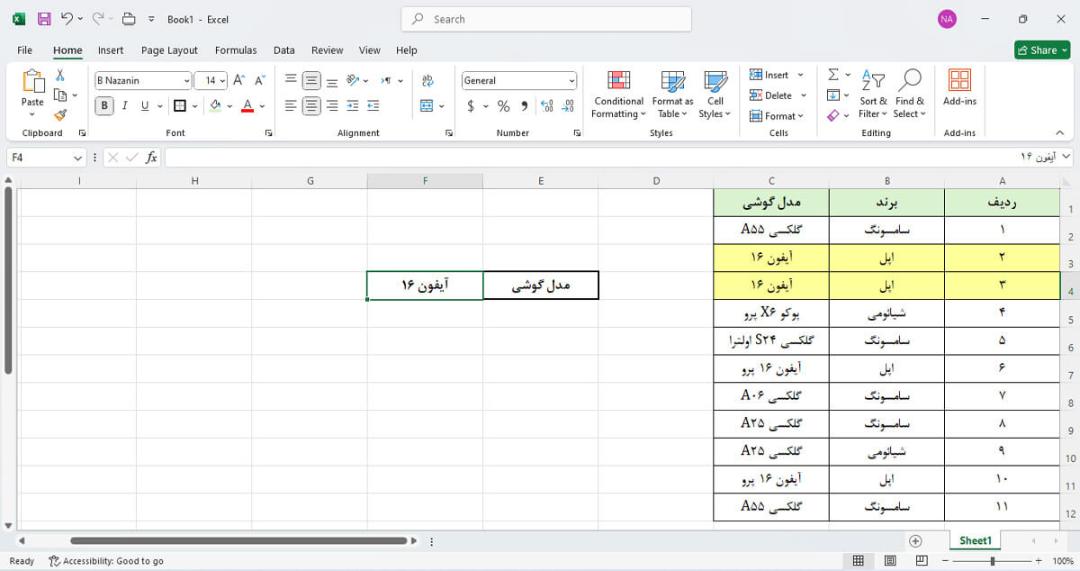
Task: Click the NA account avatar
Action: click(x=947, y=19)
